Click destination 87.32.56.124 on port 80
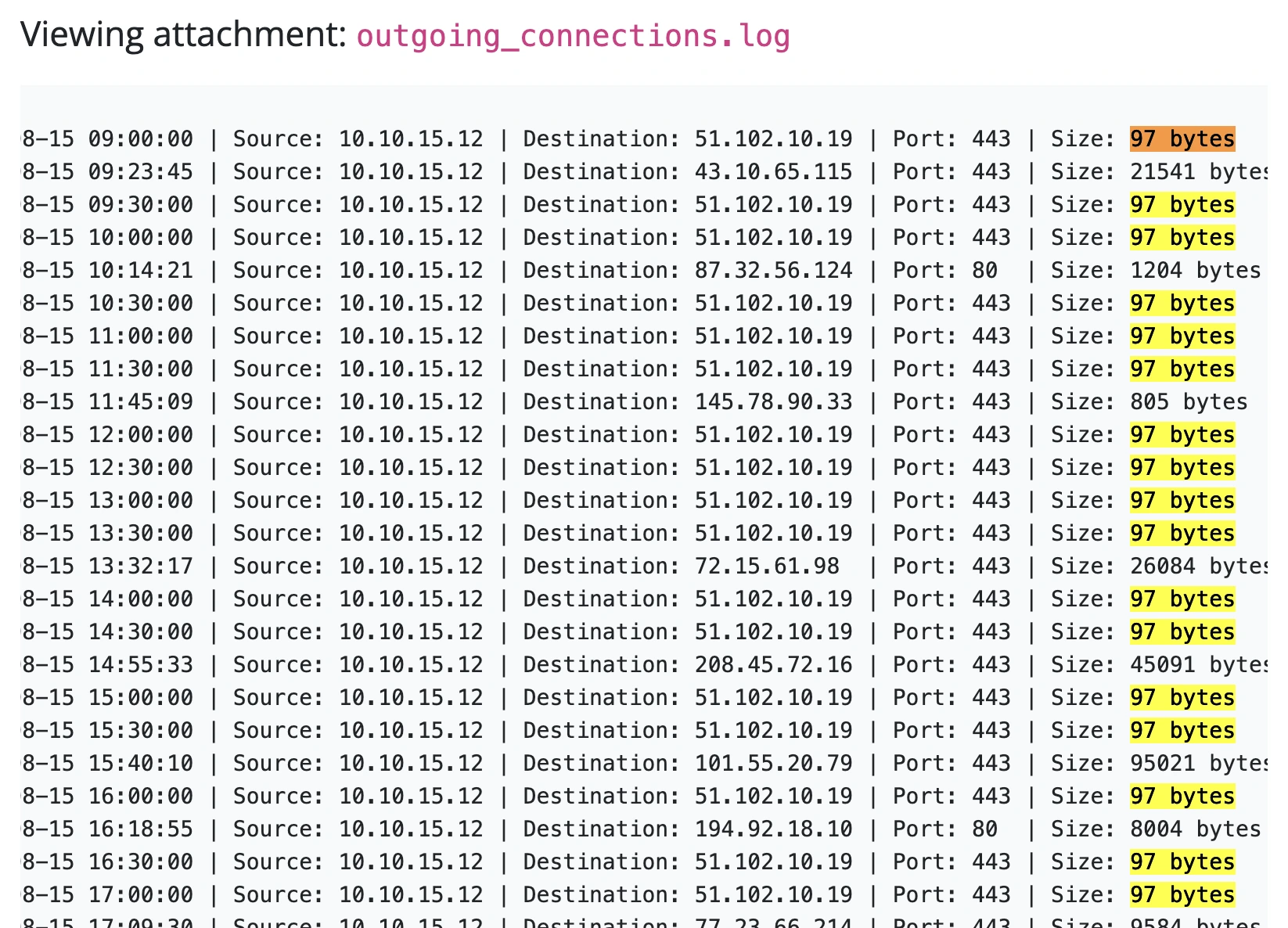Screen dimensions: 1288x928 773,271
